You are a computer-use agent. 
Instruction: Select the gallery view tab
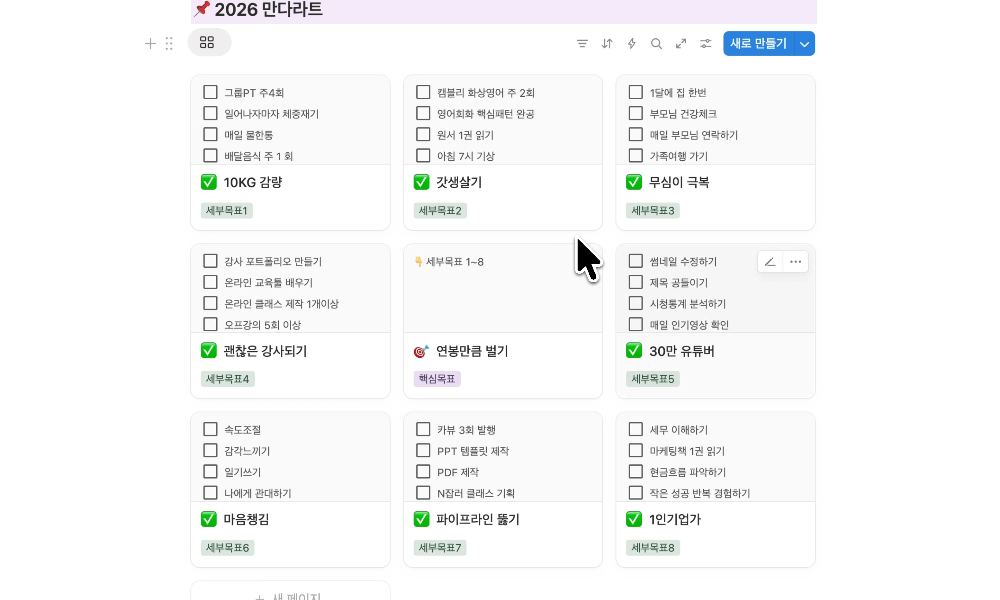point(208,43)
